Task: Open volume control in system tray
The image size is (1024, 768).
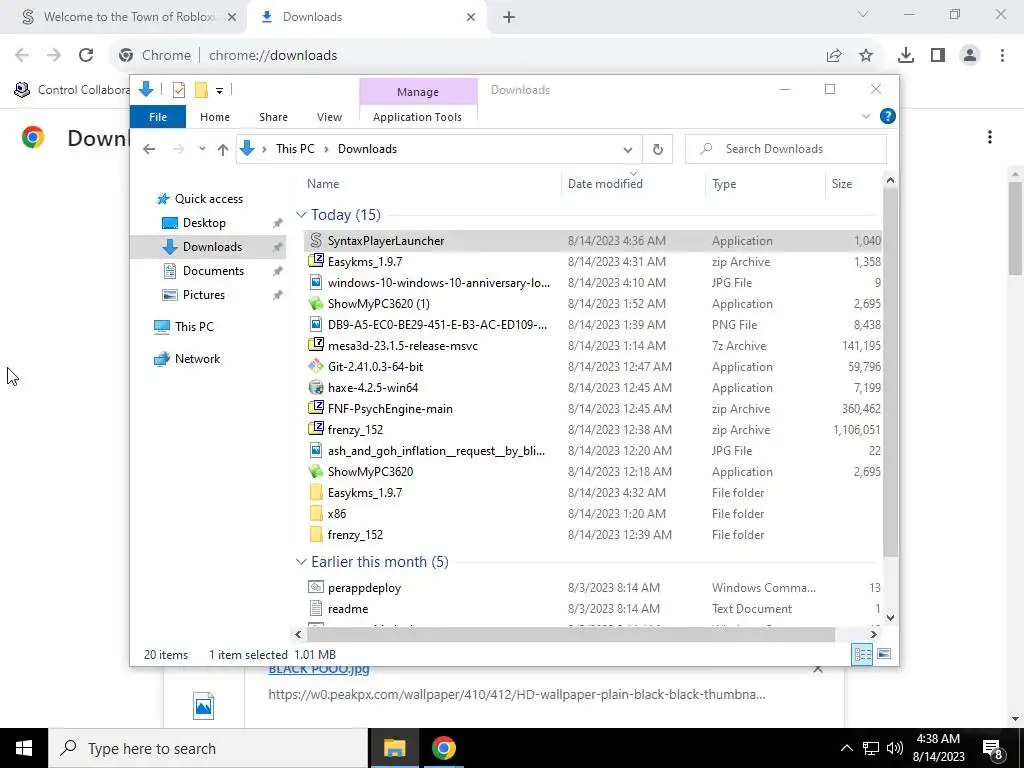Action: [895, 748]
